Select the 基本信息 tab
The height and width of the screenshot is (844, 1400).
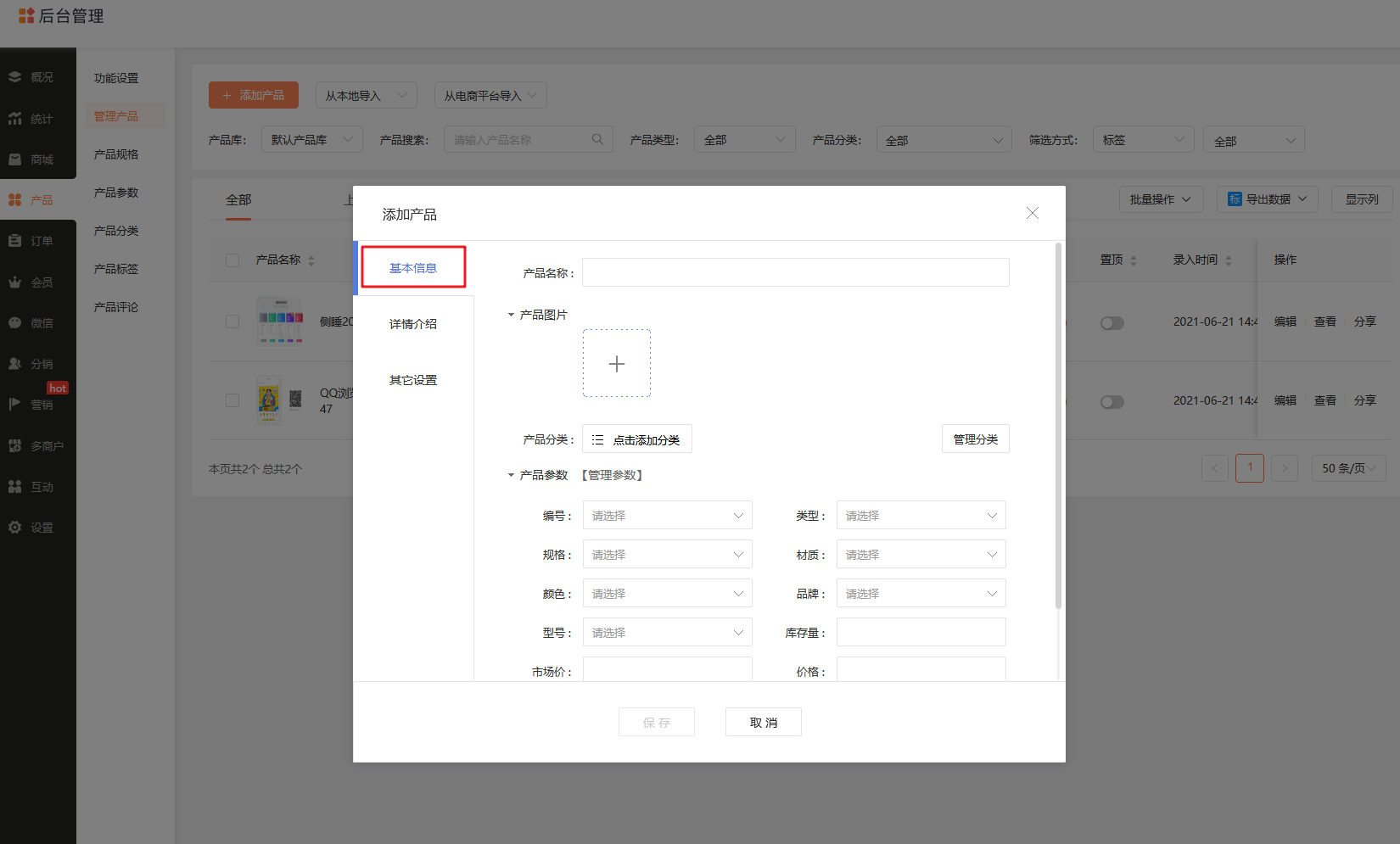click(x=413, y=268)
